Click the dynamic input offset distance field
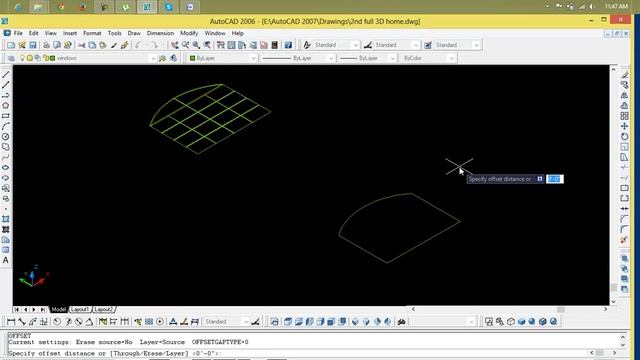This screenshot has height=360, width=640. point(555,179)
